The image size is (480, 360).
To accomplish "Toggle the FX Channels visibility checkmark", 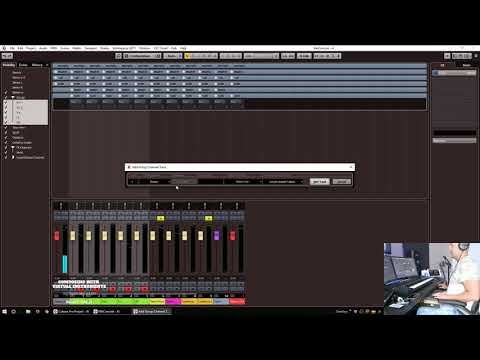I will point(6,147).
